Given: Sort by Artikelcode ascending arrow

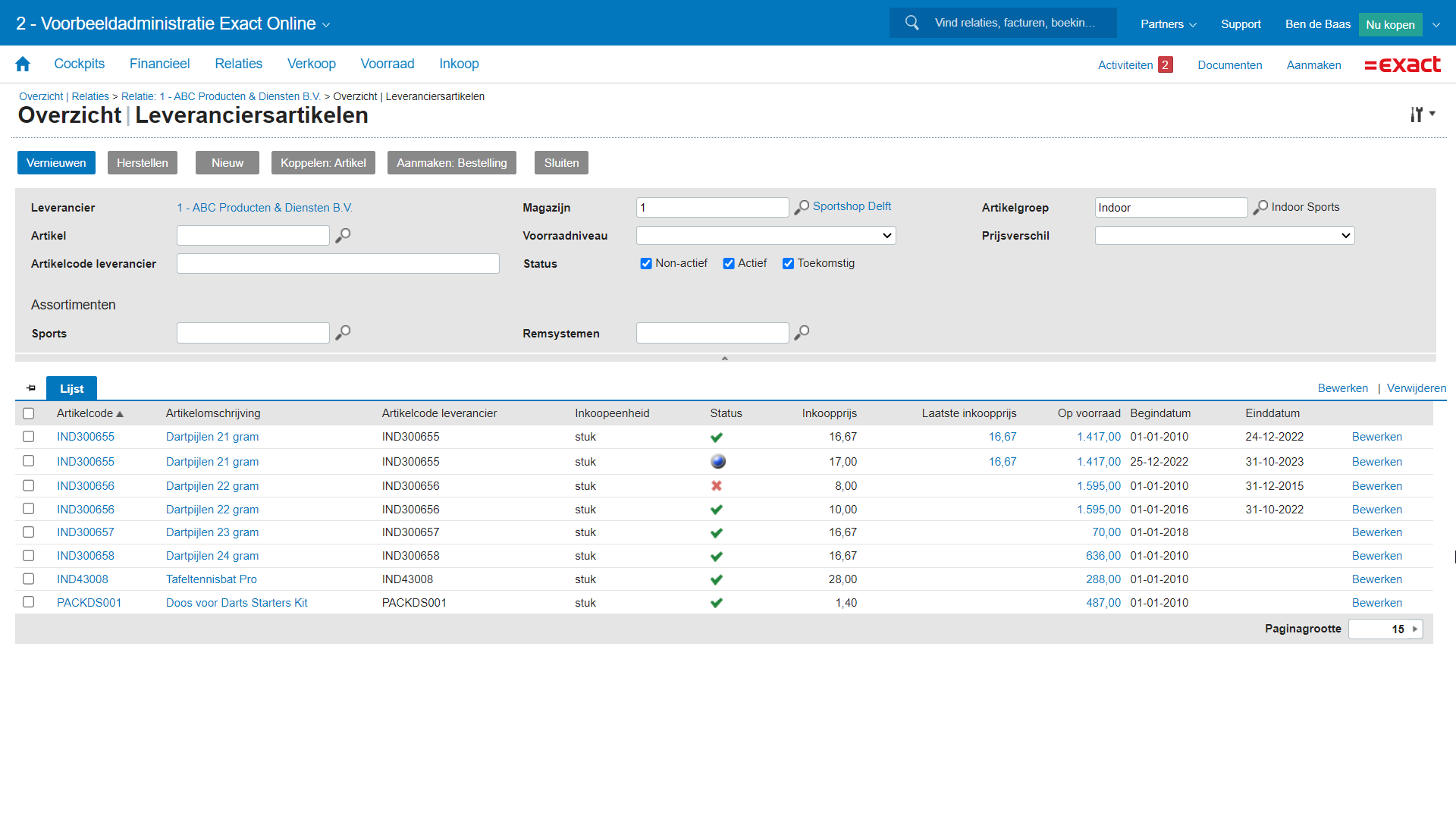Looking at the screenshot, I should [120, 414].
